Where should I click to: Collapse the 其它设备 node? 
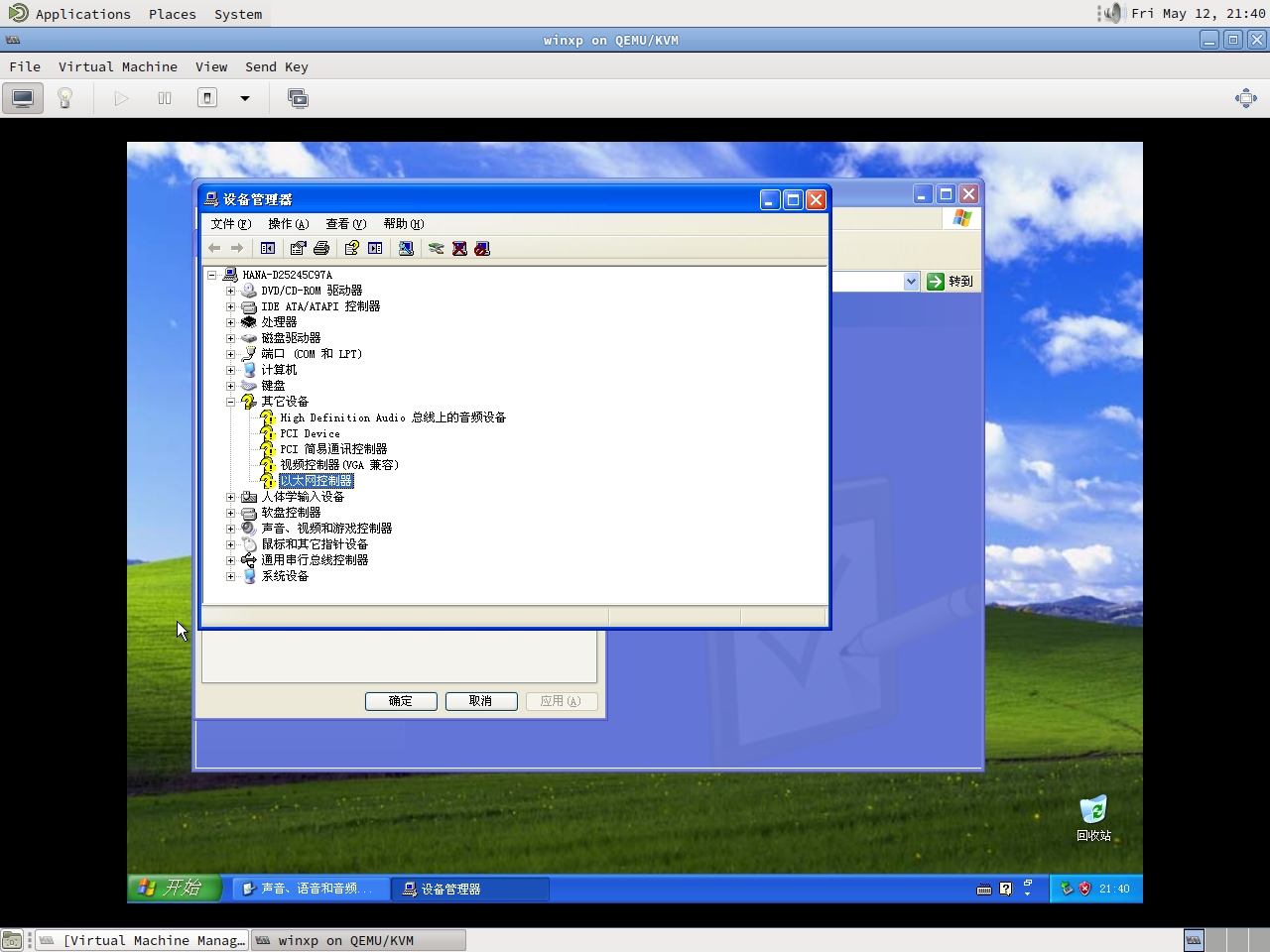click(230, 402)
